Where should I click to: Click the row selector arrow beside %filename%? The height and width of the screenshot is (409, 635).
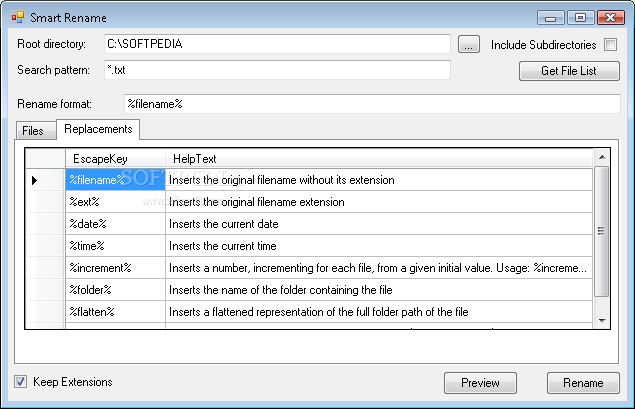(34, 180)
